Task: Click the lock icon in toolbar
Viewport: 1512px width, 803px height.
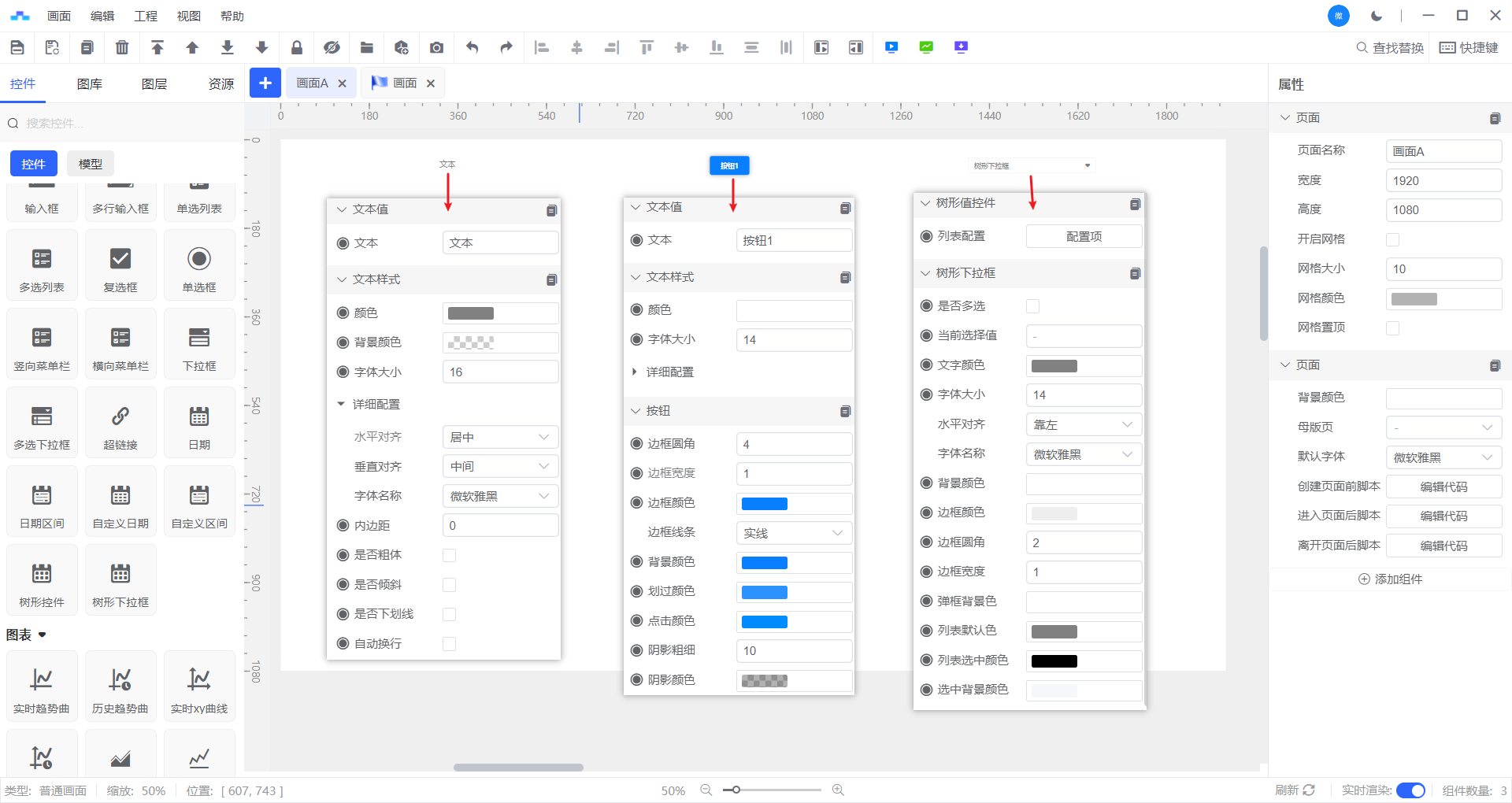Action: (297, 48)
